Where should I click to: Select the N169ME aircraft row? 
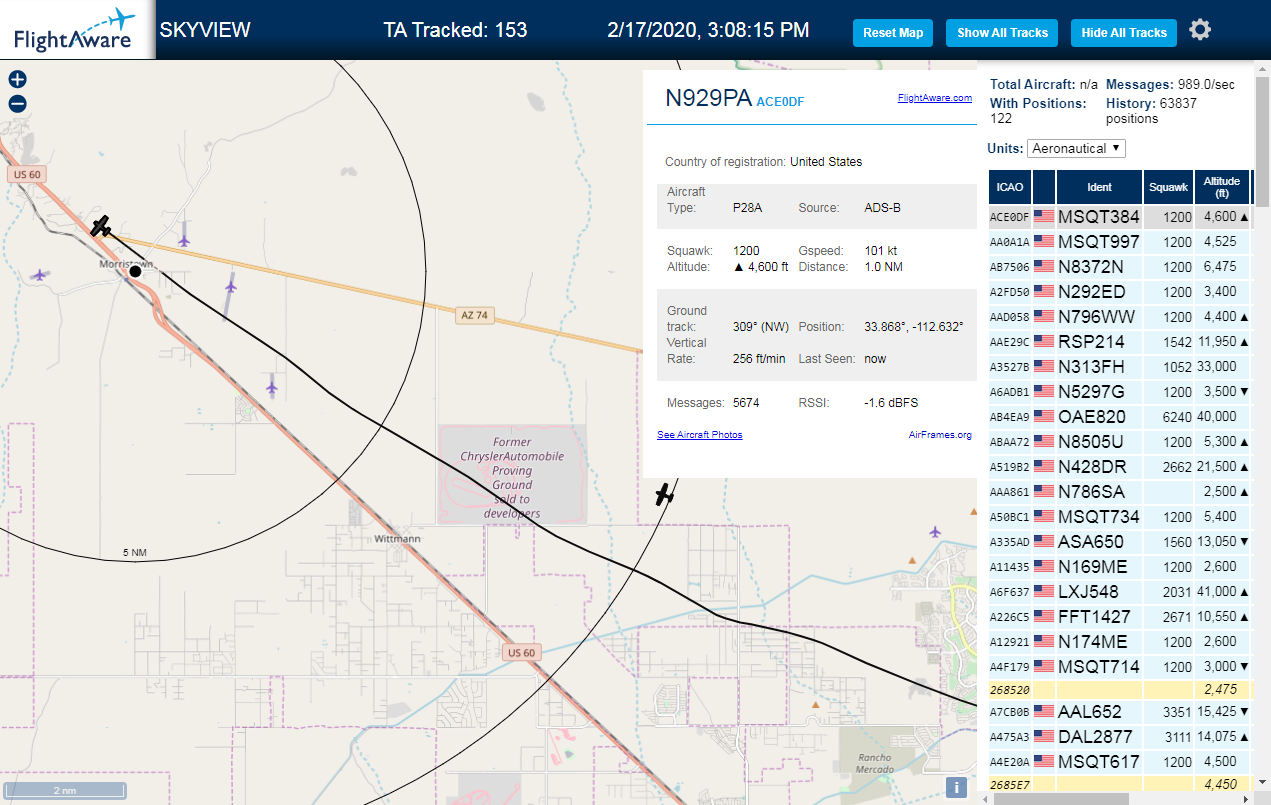[1119, 566]
